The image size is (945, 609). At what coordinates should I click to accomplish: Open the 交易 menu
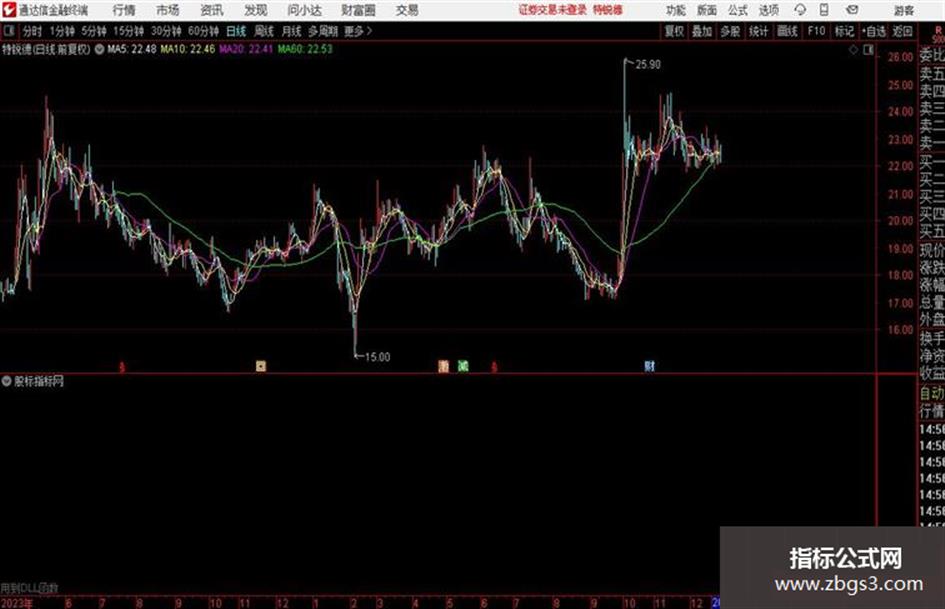click(407, 10)
